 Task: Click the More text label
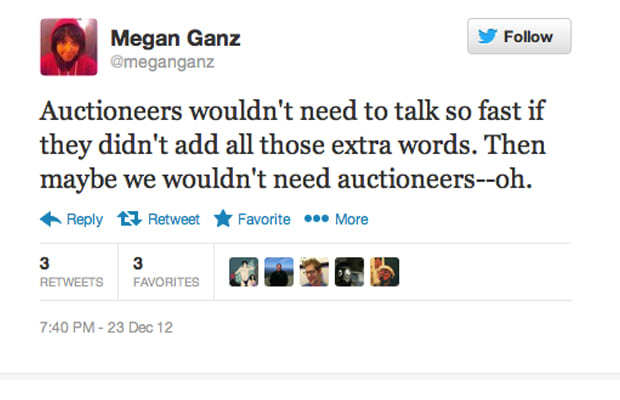[x=352, y=219]
